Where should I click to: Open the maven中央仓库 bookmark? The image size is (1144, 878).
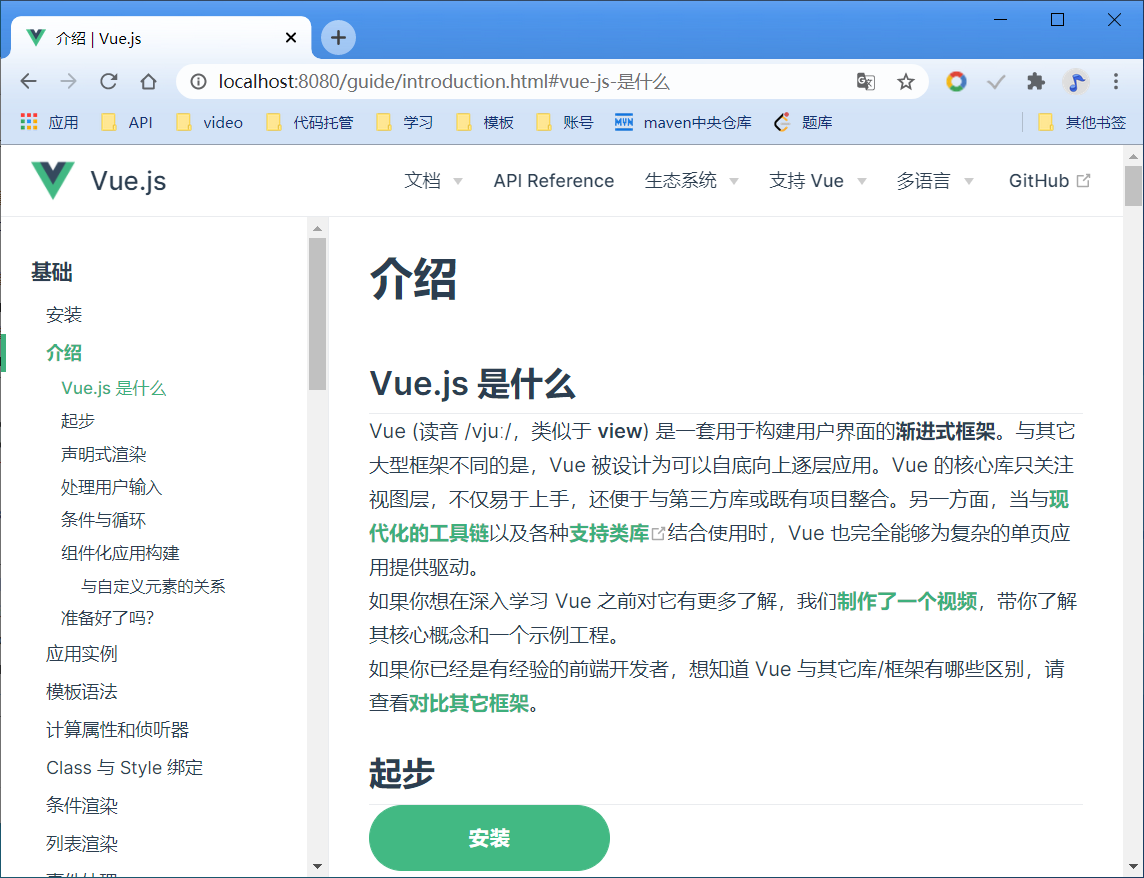[683, 122]
